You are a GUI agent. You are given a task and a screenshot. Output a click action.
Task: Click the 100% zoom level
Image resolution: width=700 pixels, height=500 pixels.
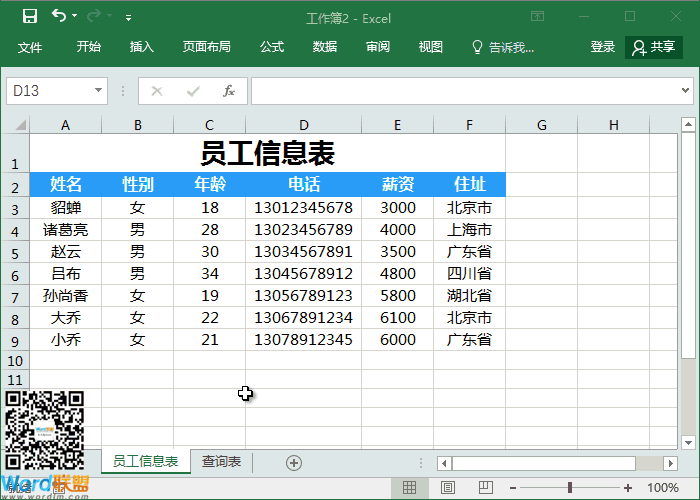coord(663,488)
